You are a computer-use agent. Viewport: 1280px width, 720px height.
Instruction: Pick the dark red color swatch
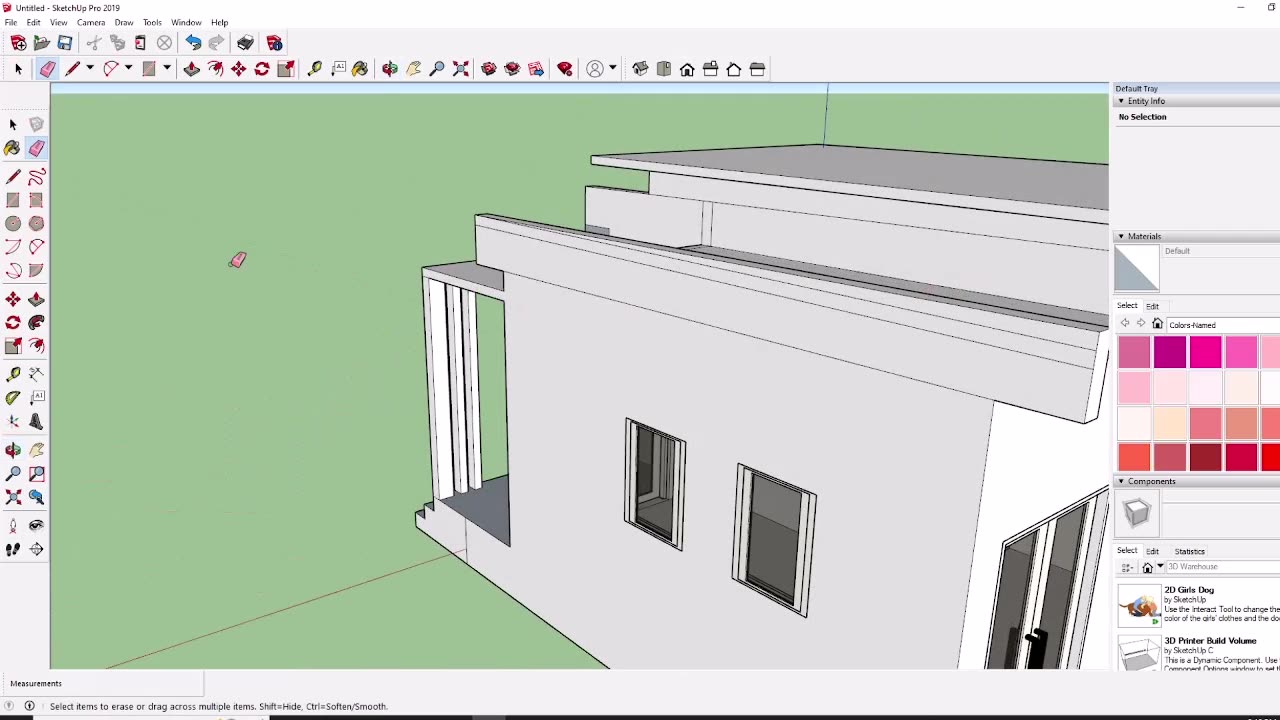[x=1206, y=458]
